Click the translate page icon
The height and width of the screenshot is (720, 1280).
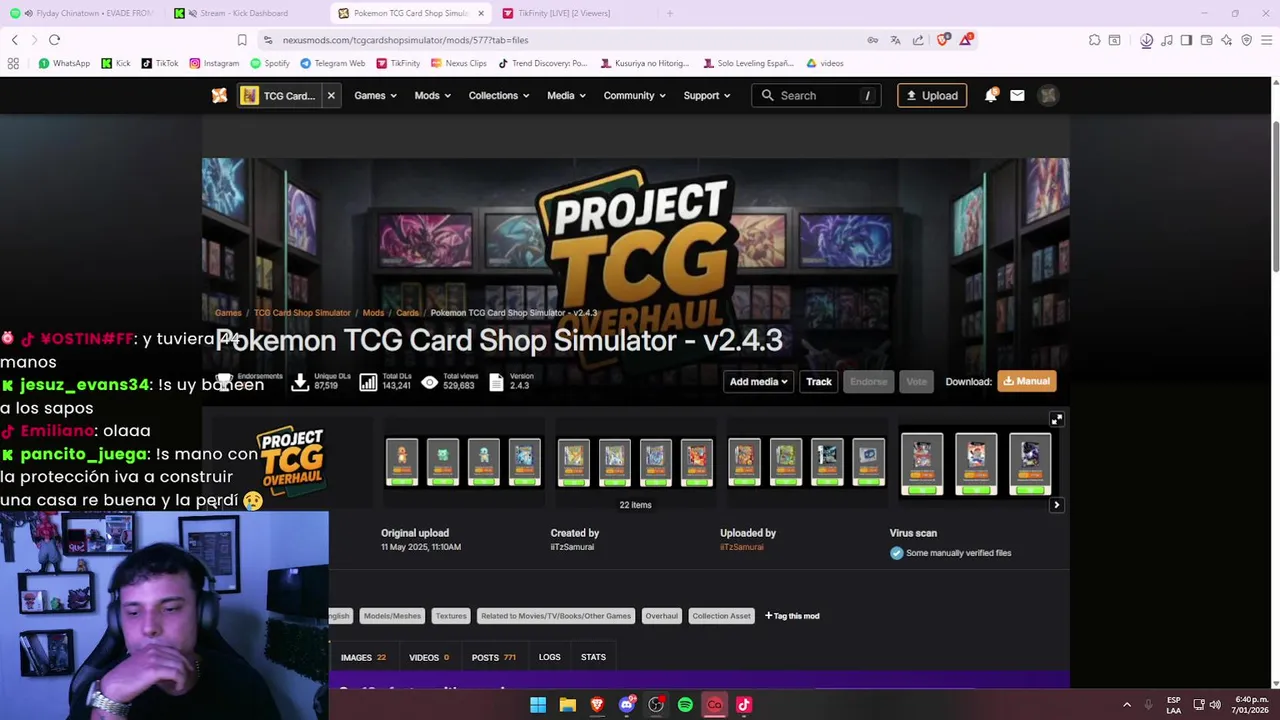895,40
